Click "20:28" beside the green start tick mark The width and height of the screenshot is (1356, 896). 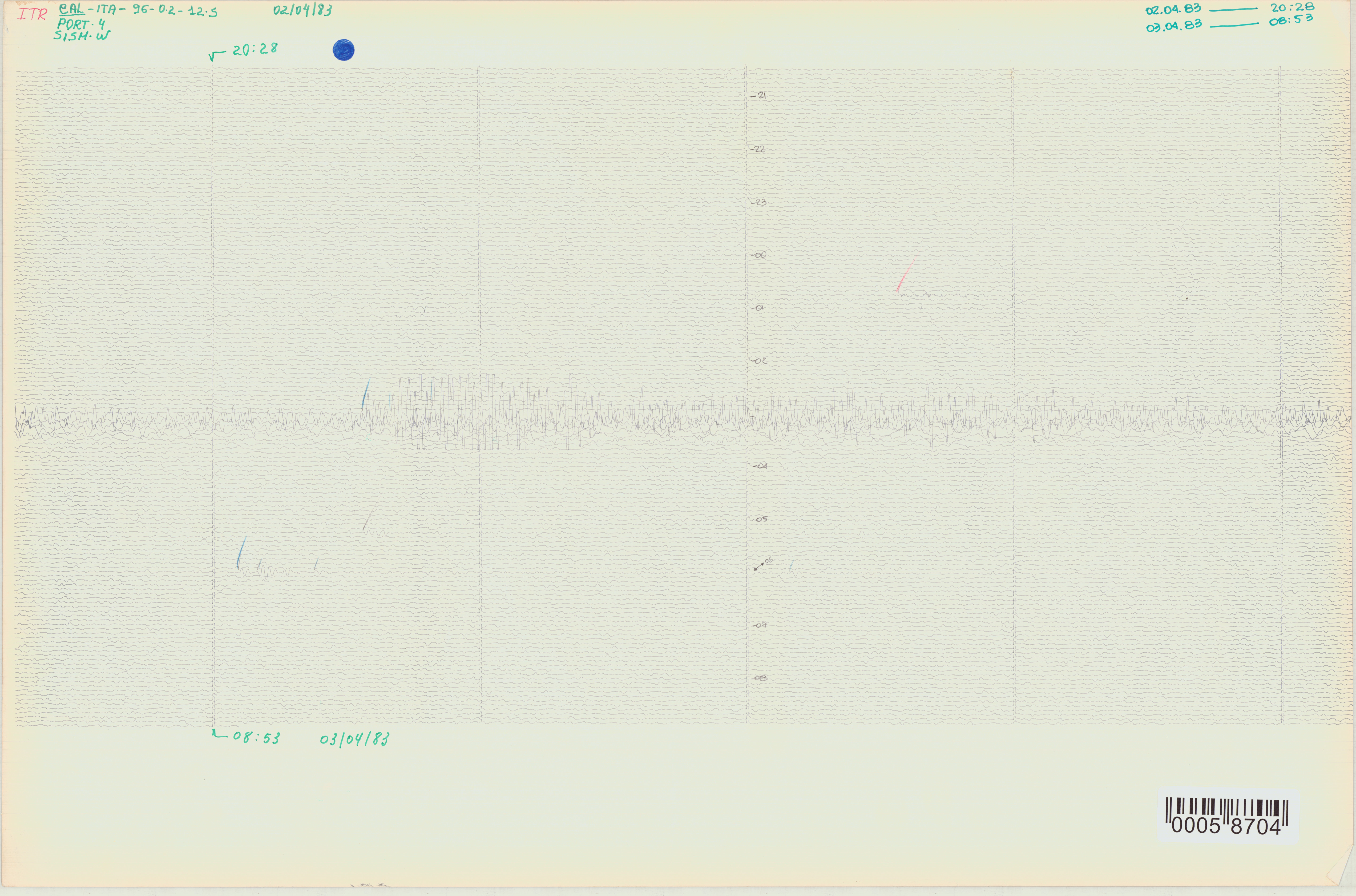(255, 50)
